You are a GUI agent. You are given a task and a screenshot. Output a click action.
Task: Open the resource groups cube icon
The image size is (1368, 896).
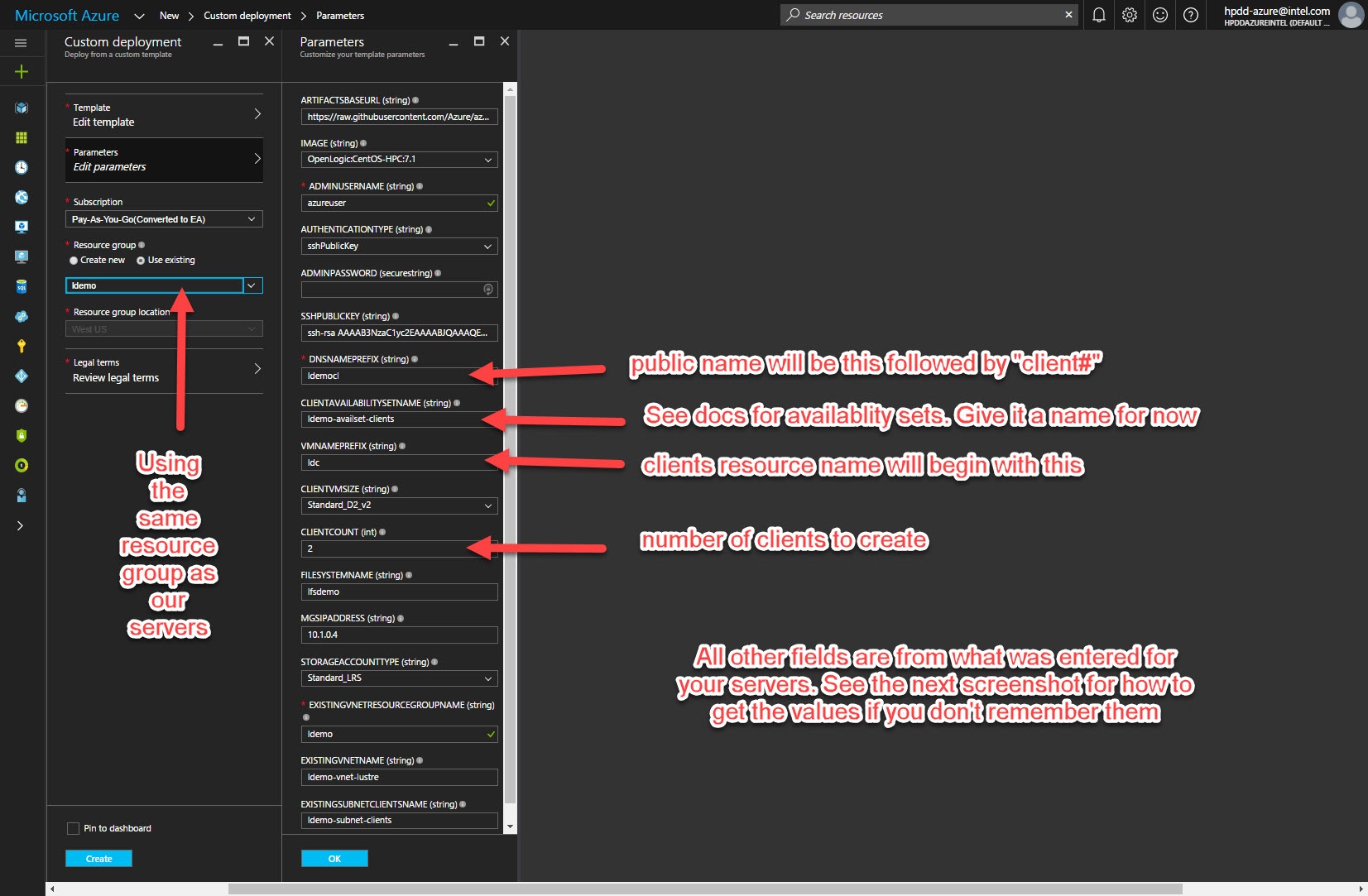[22, 108]
